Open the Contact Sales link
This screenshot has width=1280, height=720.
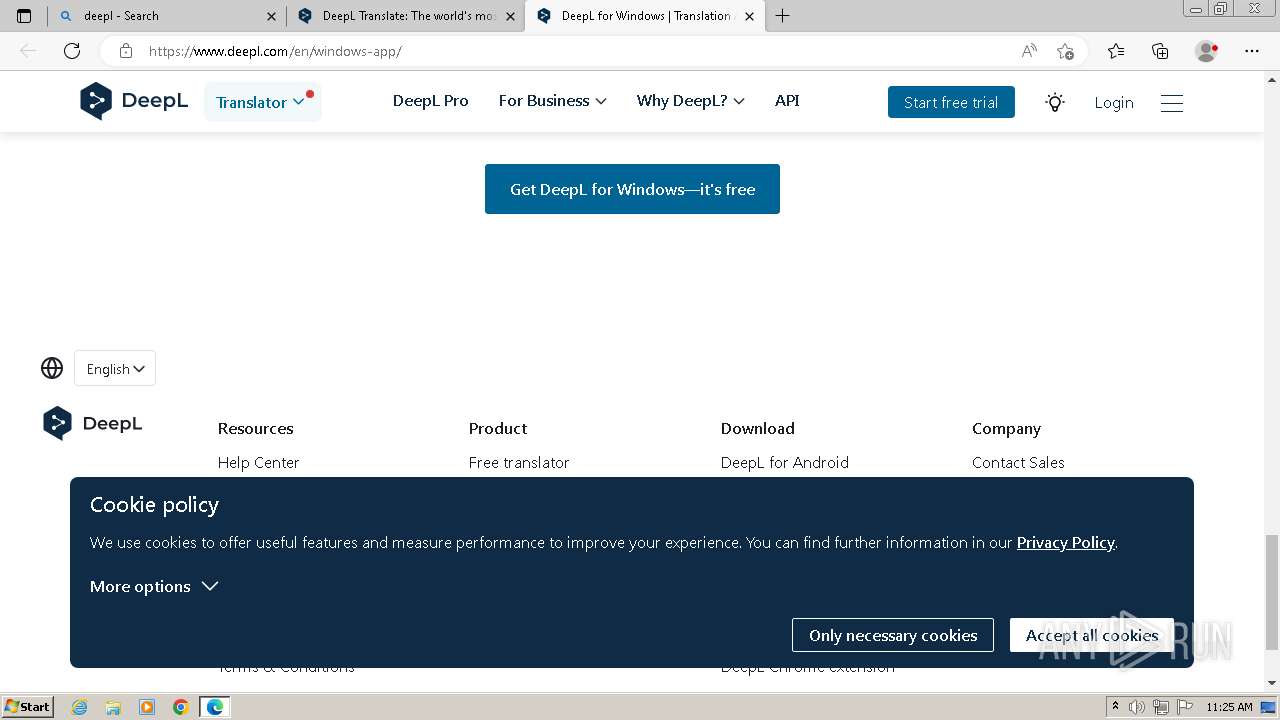(x=1018, y=462)
